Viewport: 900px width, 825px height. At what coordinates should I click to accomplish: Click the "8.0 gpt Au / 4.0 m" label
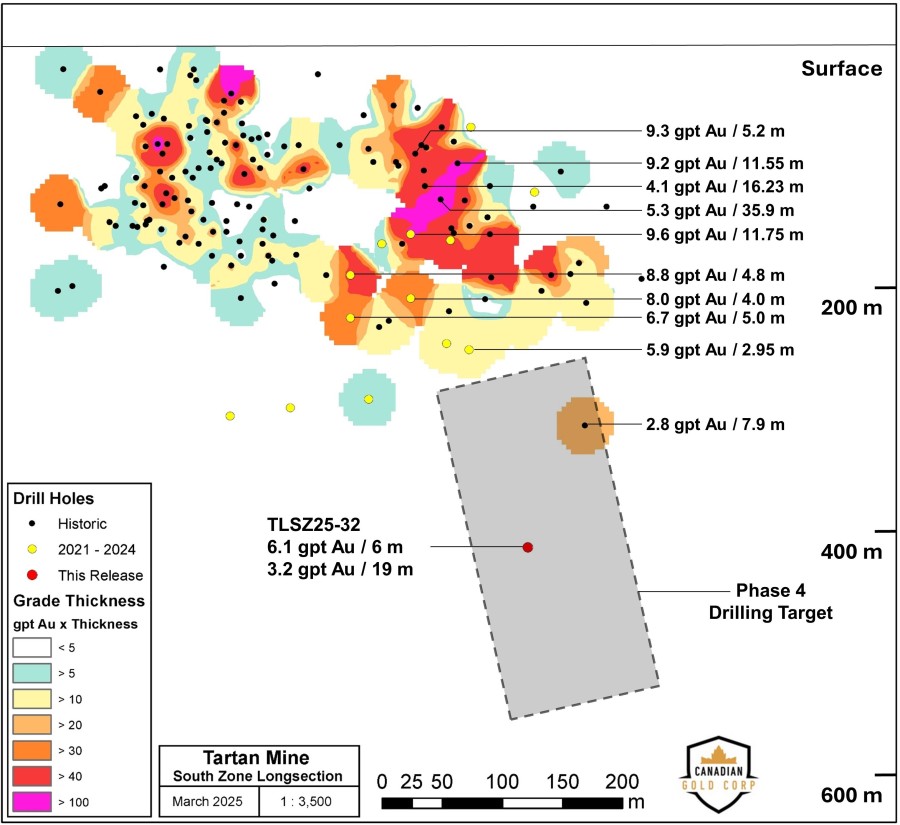tap(715, 299)
